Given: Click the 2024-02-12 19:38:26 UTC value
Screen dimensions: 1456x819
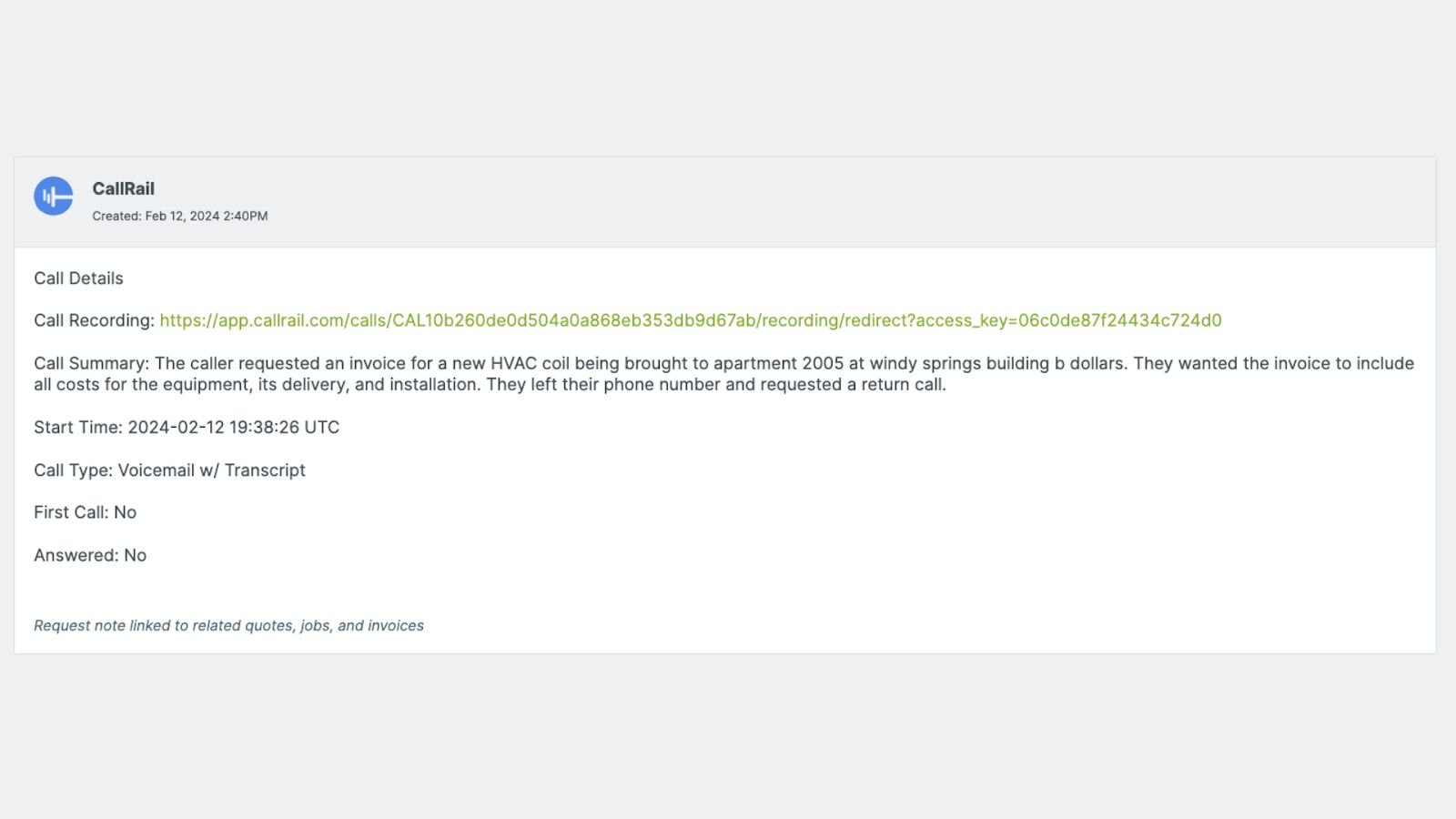Looking at the screenshot, I should [233, 427].
